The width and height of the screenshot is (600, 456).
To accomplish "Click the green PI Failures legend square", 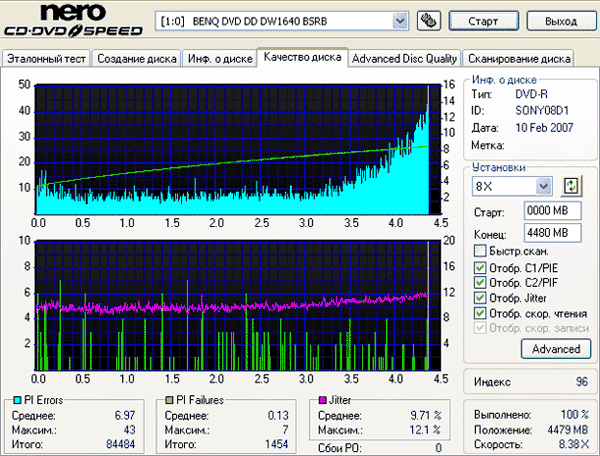I will click(x=168, y=400).
